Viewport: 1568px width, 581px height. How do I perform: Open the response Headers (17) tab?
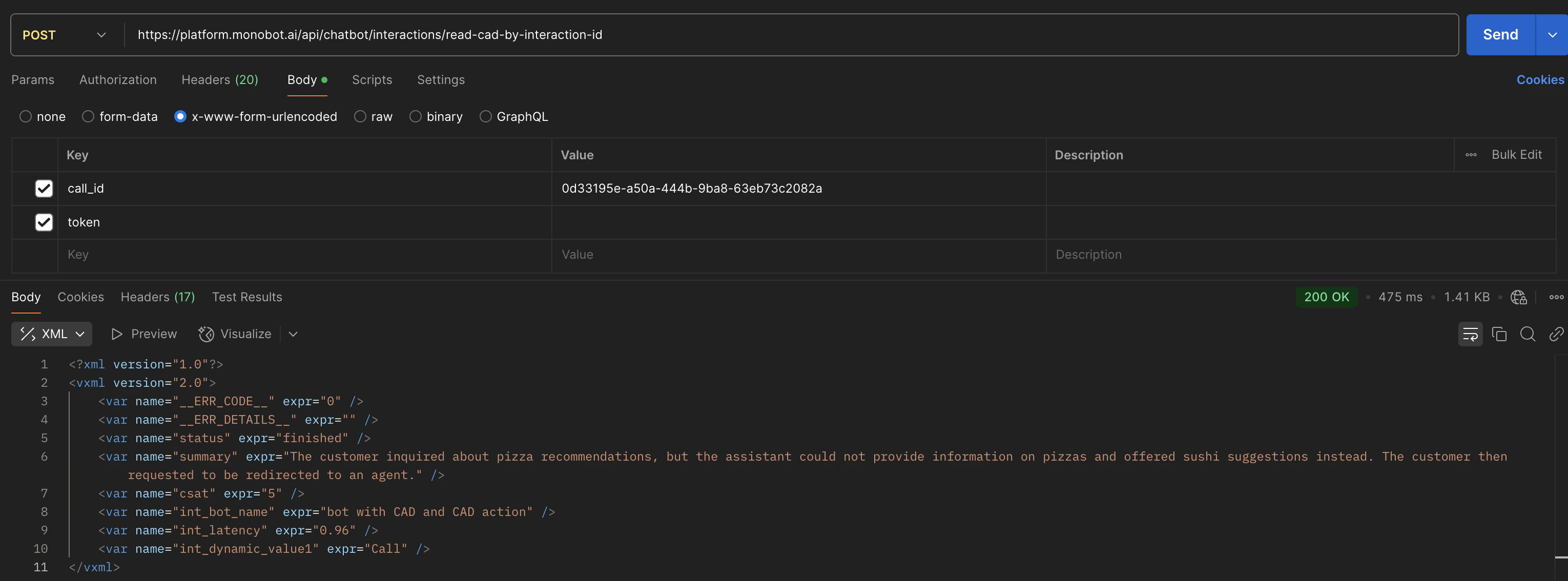click(158, 297)
